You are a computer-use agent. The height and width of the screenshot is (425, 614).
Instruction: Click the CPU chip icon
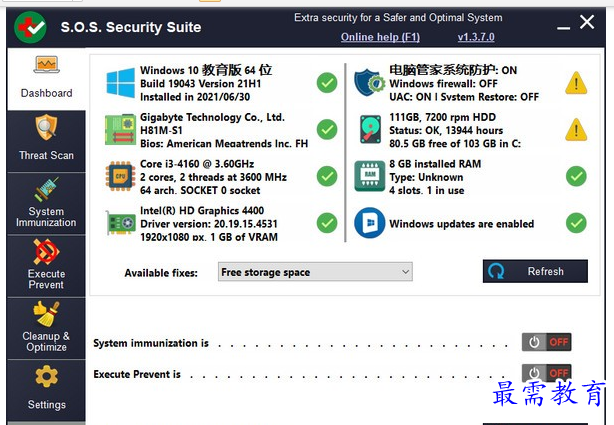tap(120, 176)
